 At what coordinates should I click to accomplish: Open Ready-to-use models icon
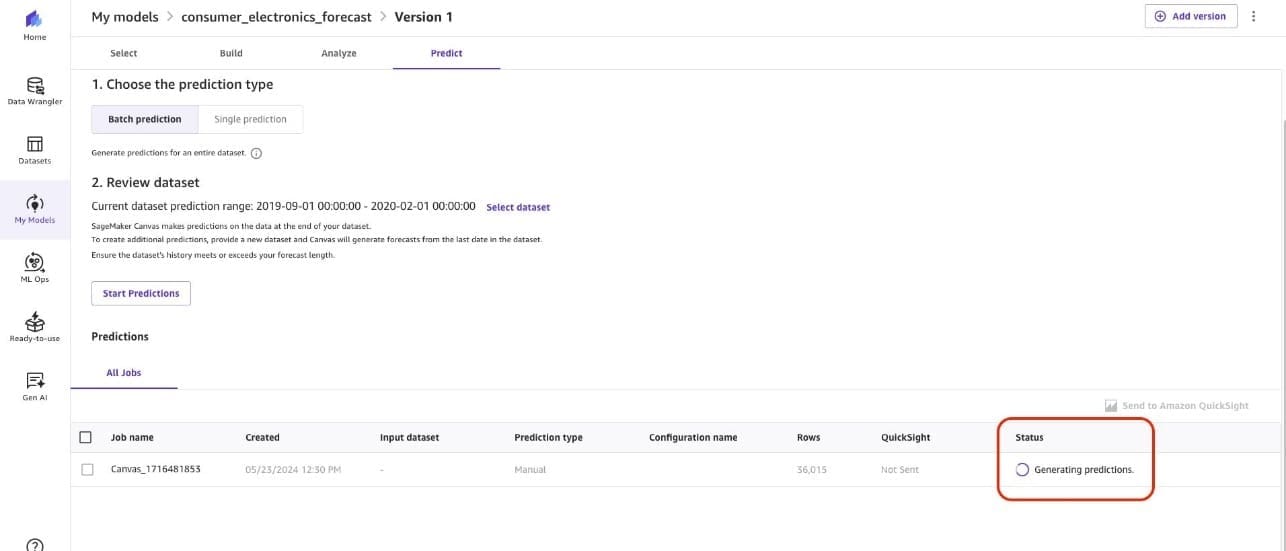tap(34, 322)
